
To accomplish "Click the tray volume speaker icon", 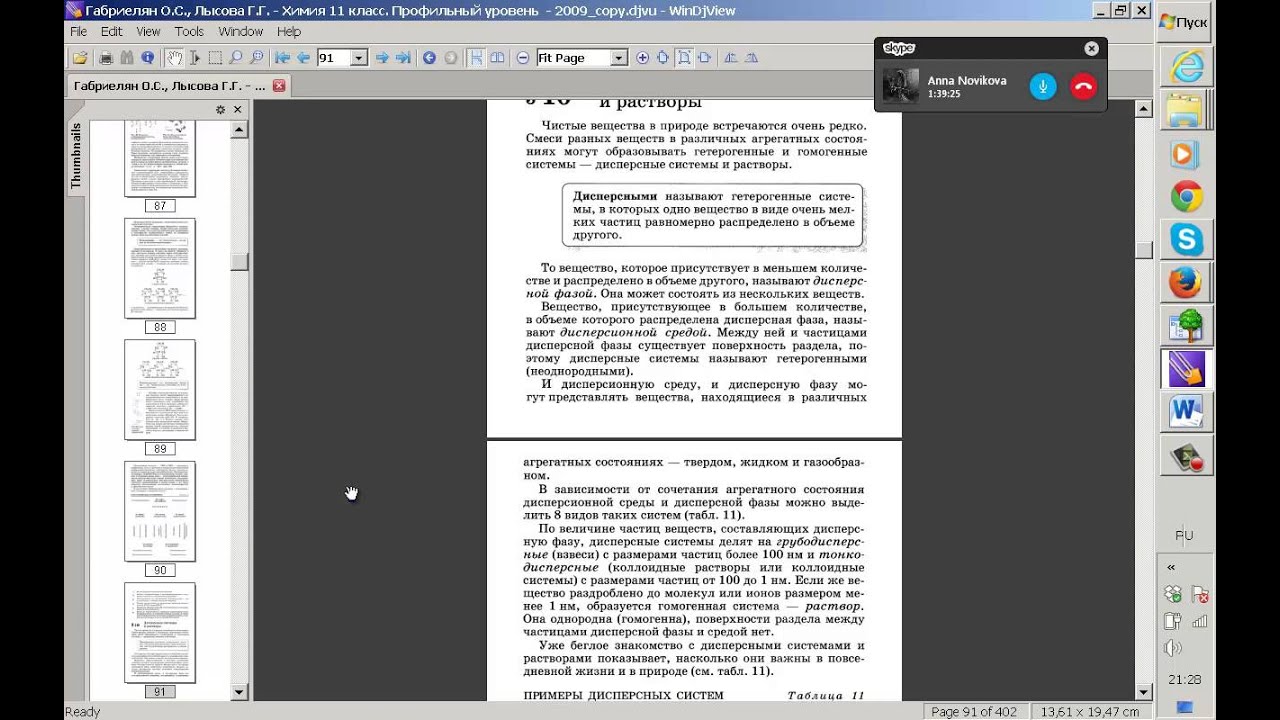I will 1173,648.
